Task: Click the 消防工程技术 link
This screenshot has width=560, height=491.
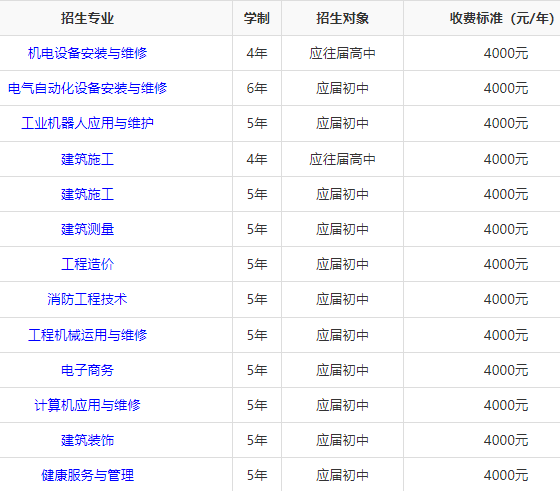Action: click(88, 299)
